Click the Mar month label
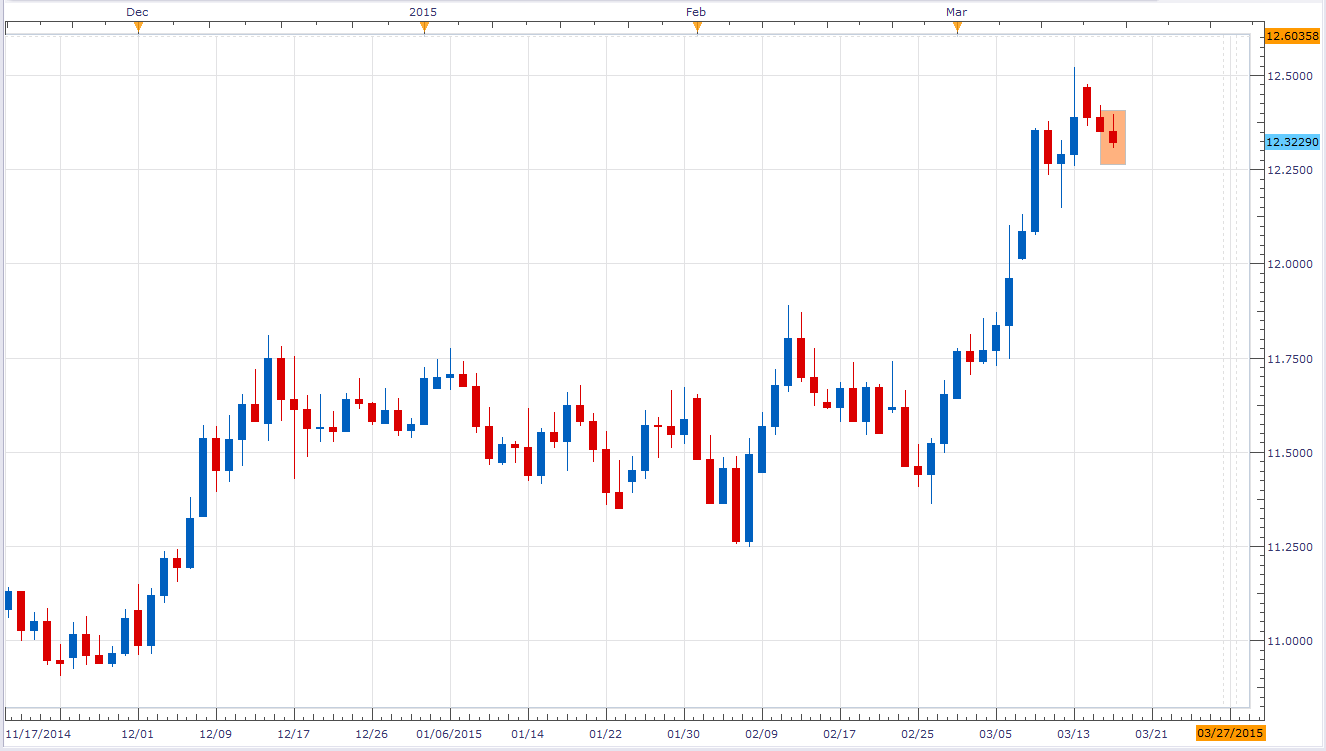Image resolution: width=1326 pixels, height=751 pixels. 957,11
